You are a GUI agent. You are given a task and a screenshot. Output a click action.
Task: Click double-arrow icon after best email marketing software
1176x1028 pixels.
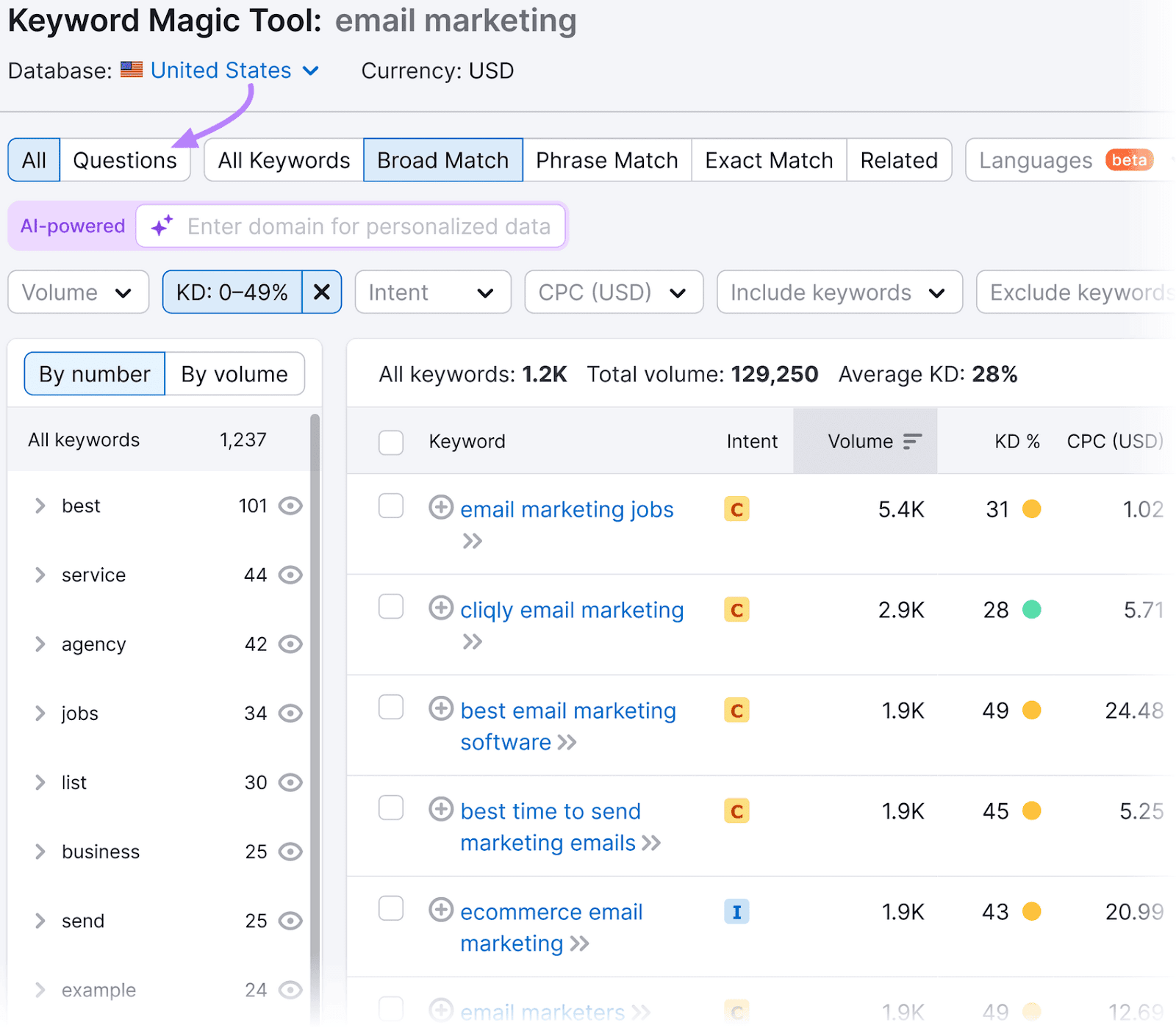[567, 742]
